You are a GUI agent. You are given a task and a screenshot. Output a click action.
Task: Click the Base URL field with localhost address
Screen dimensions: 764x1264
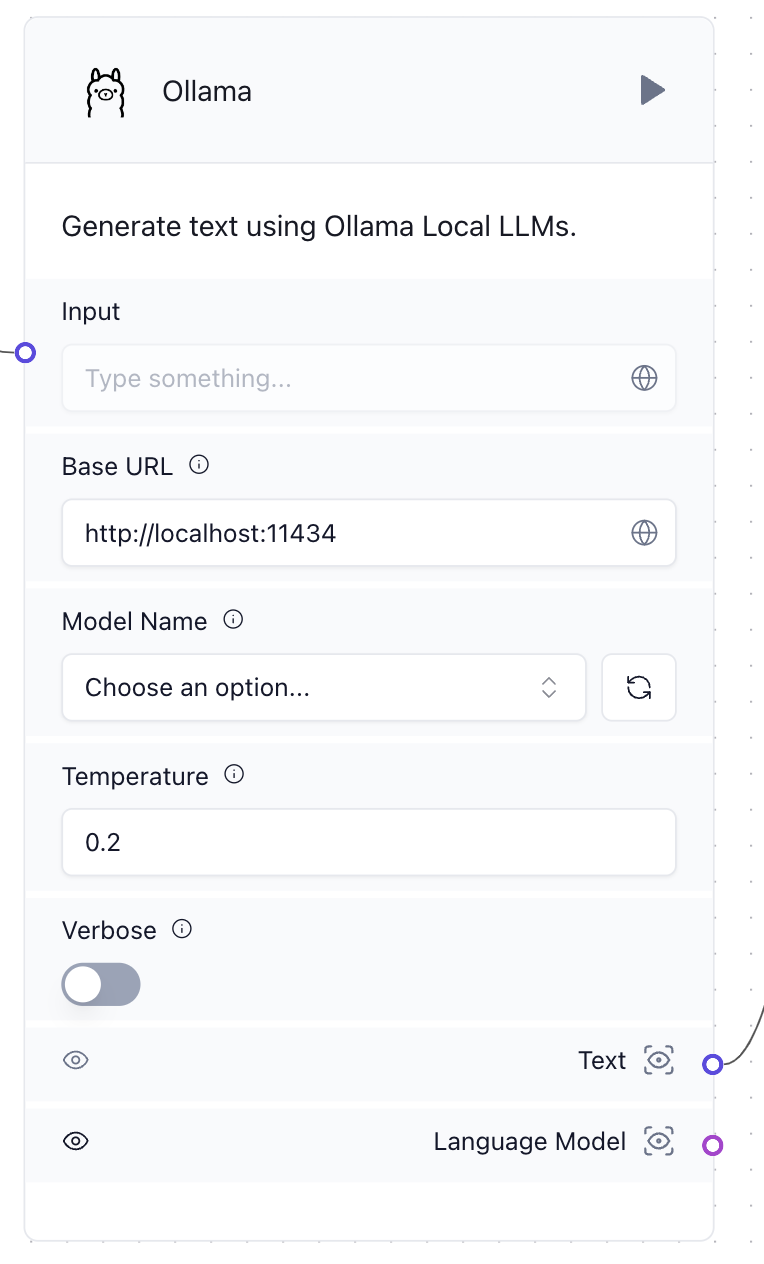coord(369,533)
